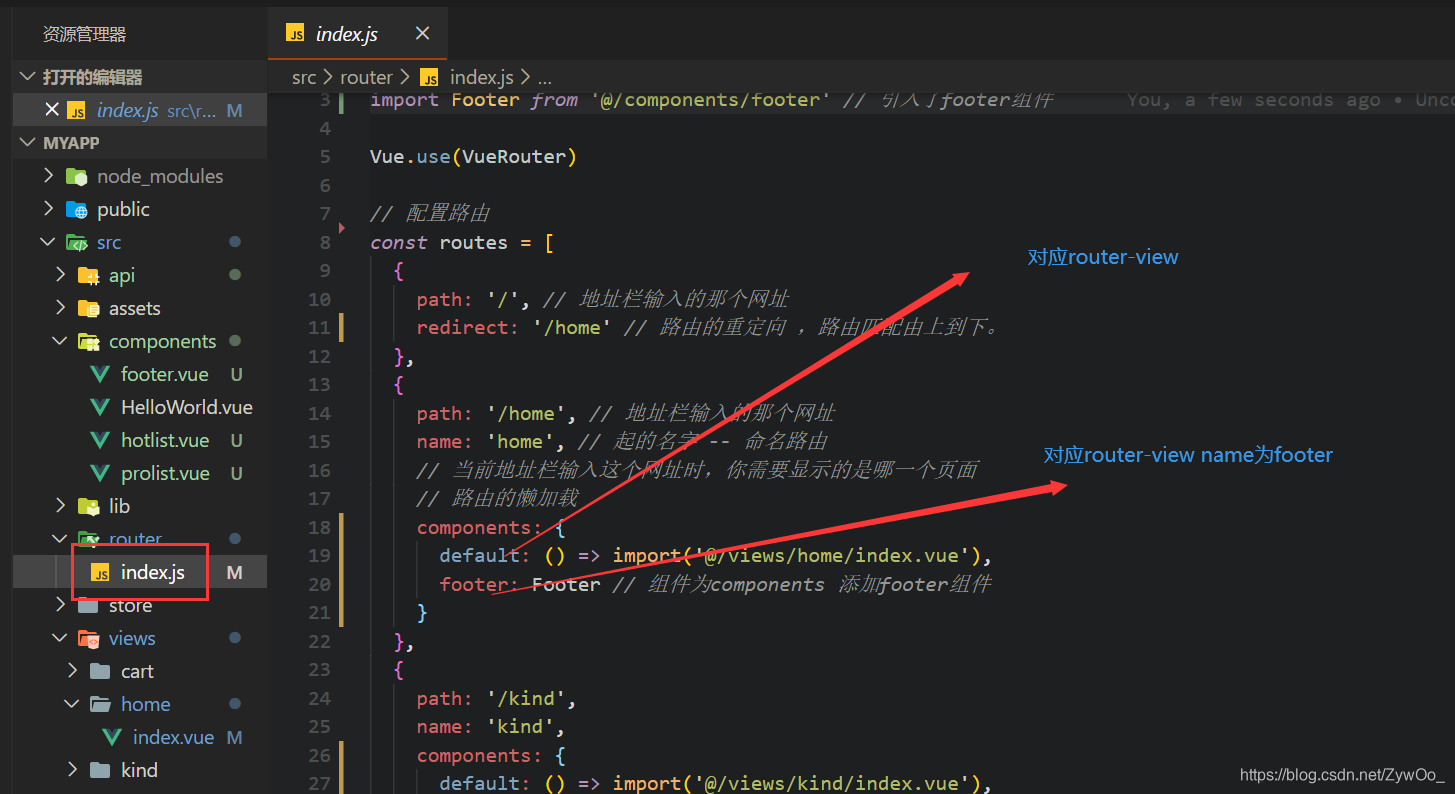Click the node_modules folder icon
This screenshot has height=794, width=1455.
click(x=77, y=177)
